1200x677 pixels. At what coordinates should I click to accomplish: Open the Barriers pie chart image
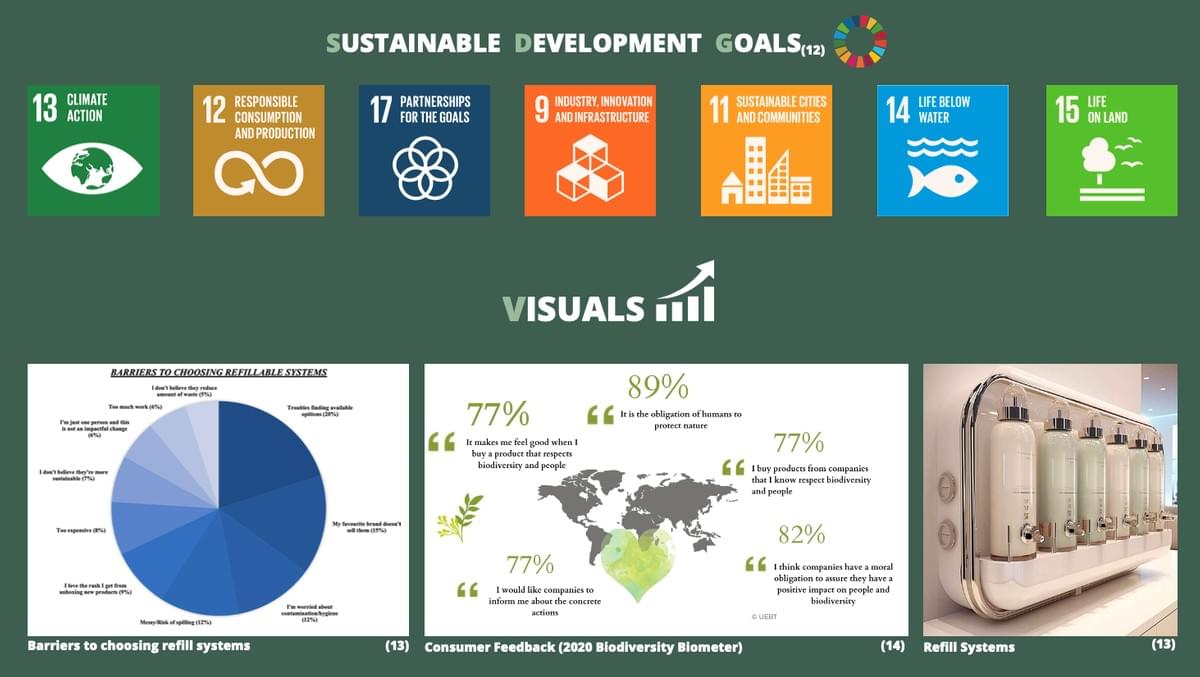(218, 500)
